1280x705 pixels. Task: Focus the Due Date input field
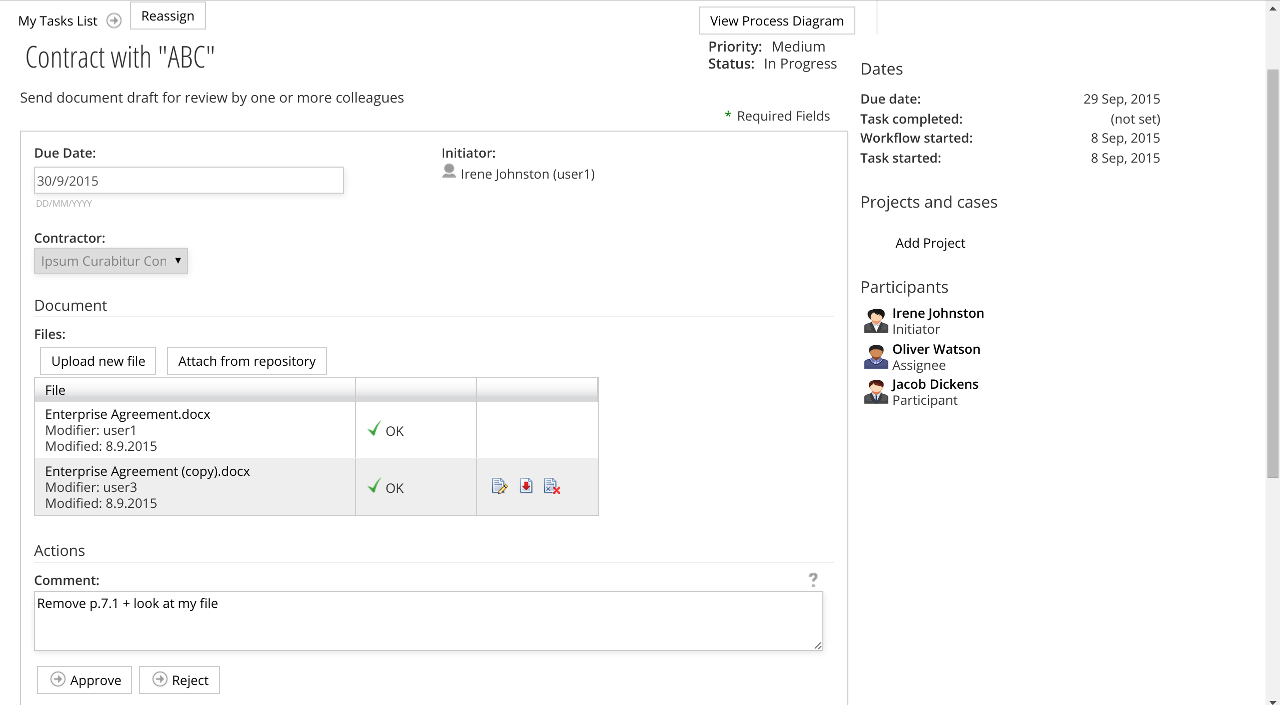(x=189, y=181)
